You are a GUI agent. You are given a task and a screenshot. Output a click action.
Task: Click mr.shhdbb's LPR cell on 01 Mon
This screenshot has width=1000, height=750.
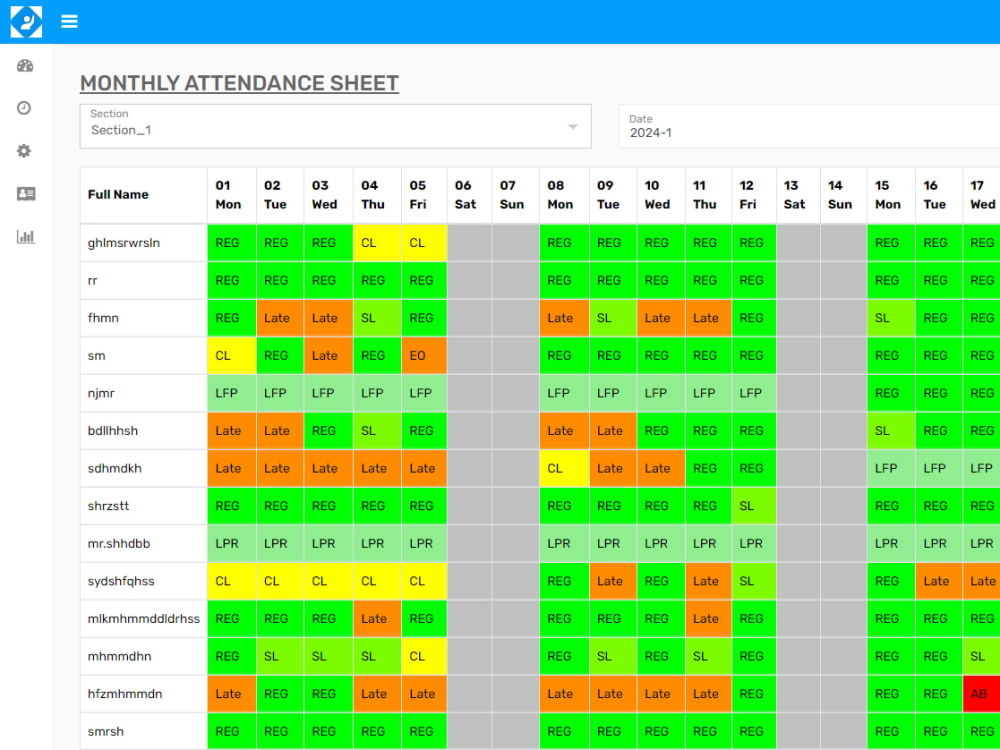[232, 543]
